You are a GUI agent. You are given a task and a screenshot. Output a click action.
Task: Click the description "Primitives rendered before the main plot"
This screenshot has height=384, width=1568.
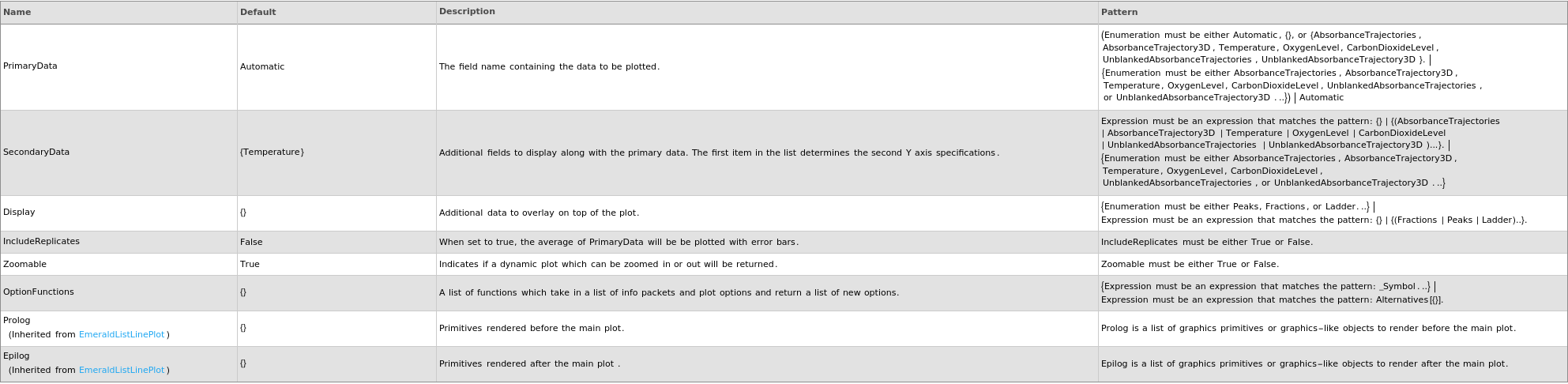coord(531,329)
